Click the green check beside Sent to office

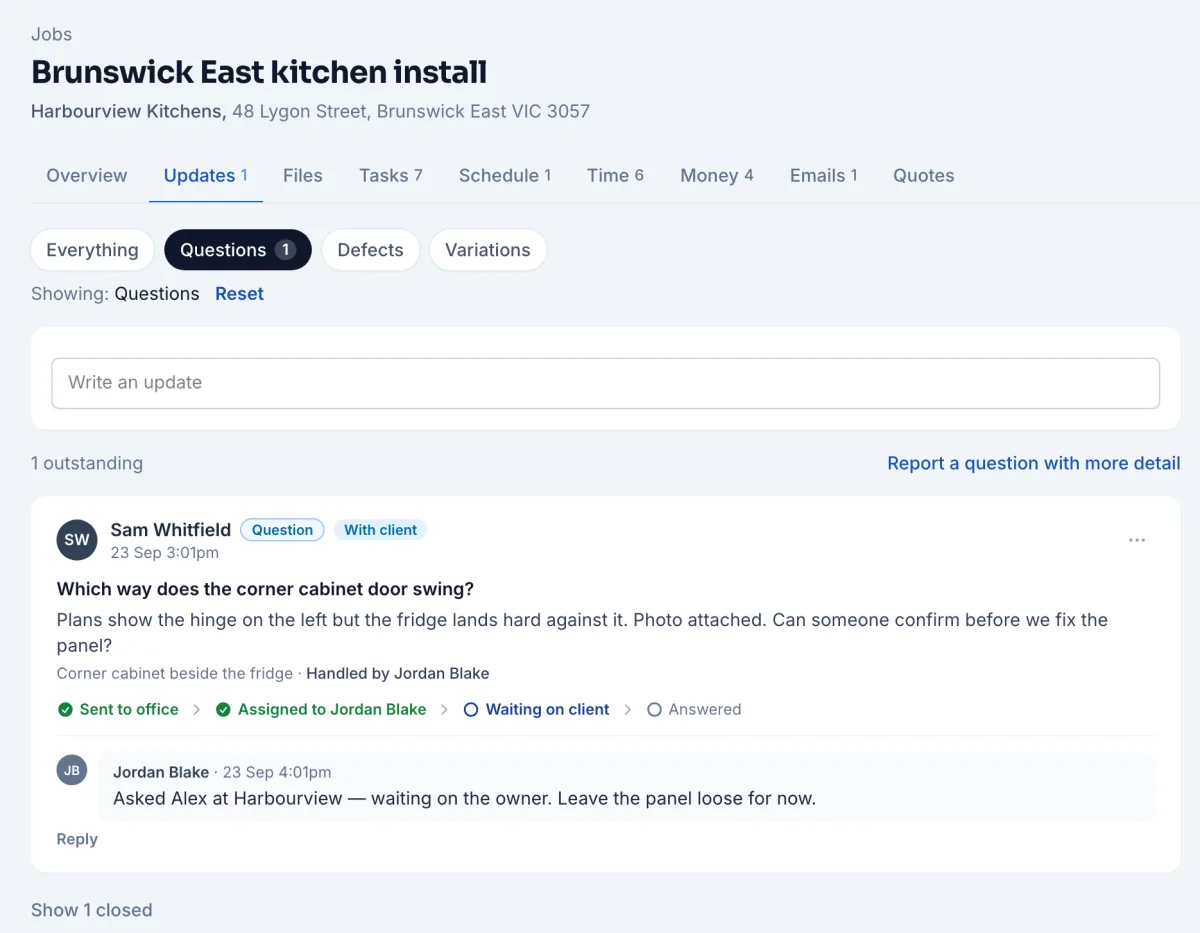(x=65, y=710)
